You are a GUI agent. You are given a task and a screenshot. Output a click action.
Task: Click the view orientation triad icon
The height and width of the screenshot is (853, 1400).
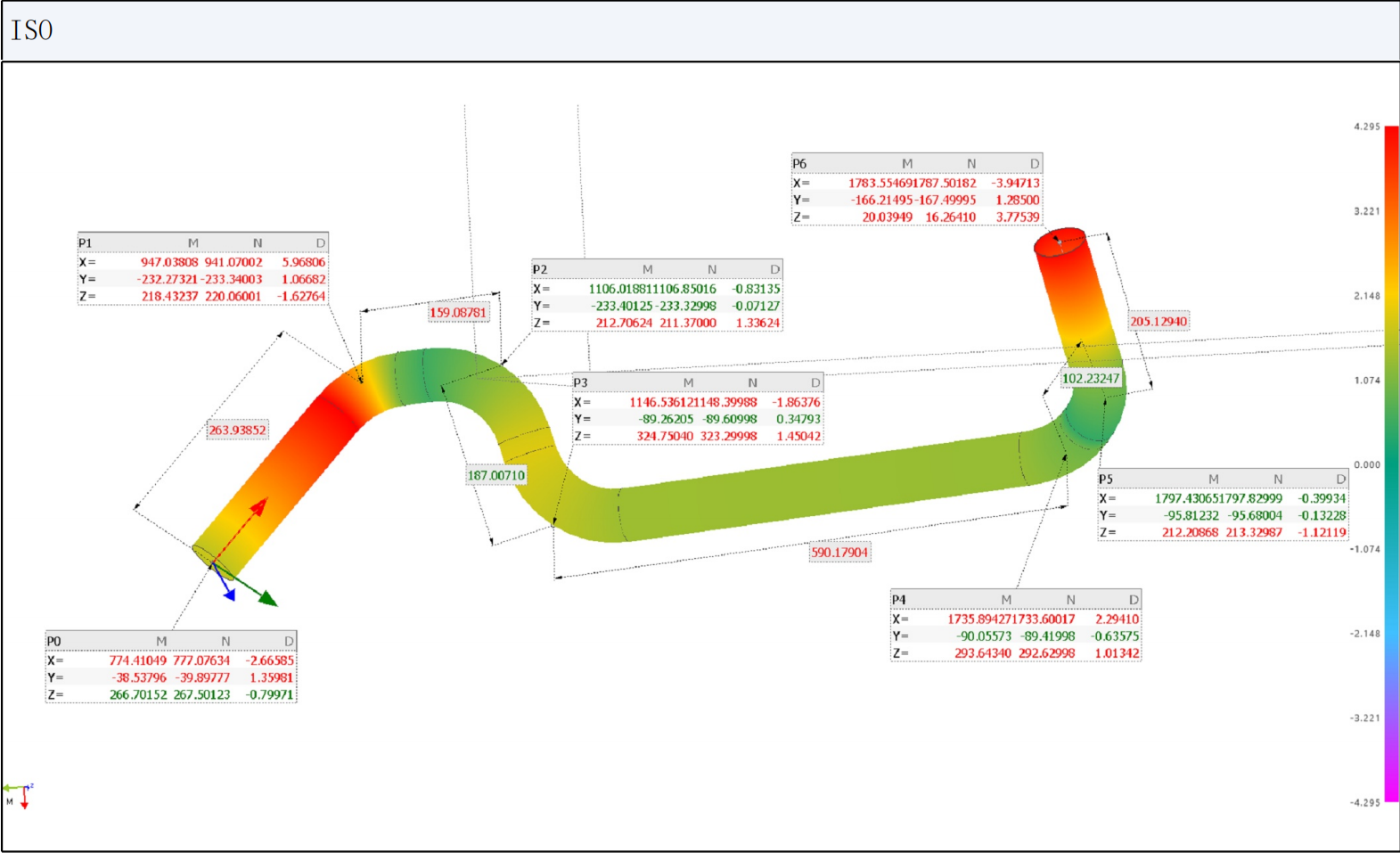click(19, 794)
